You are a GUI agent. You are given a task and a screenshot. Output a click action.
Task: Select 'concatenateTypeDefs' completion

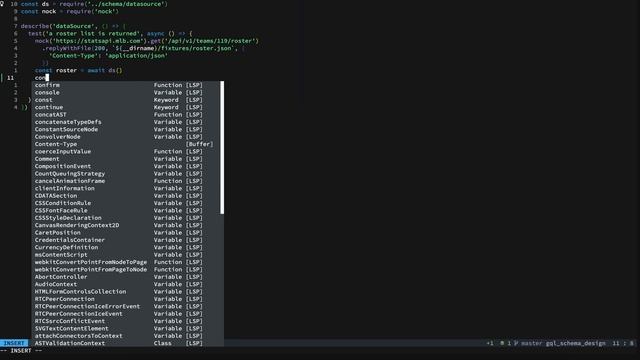tap(128, 122)
